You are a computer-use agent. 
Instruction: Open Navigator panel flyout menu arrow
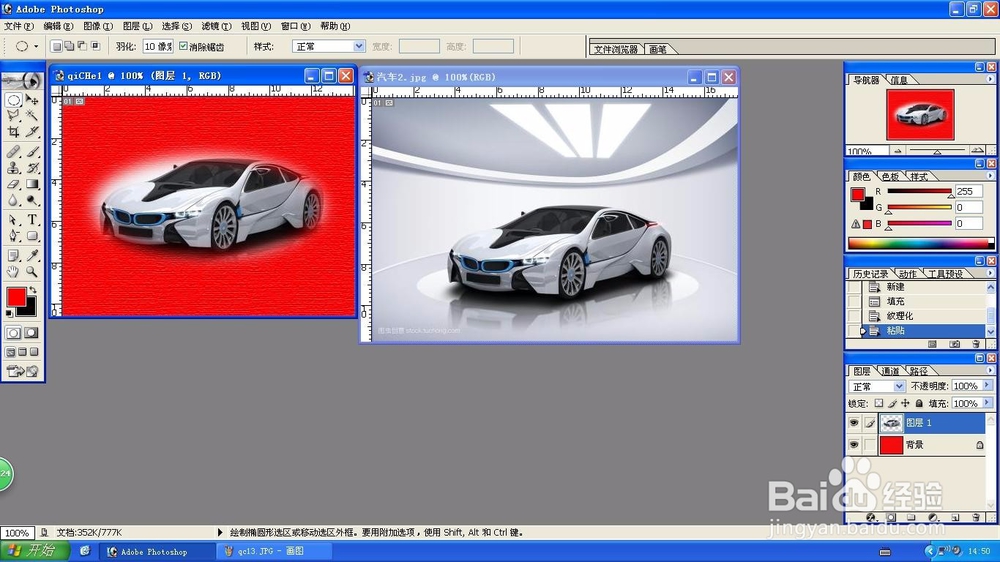[x=990, y=79]
